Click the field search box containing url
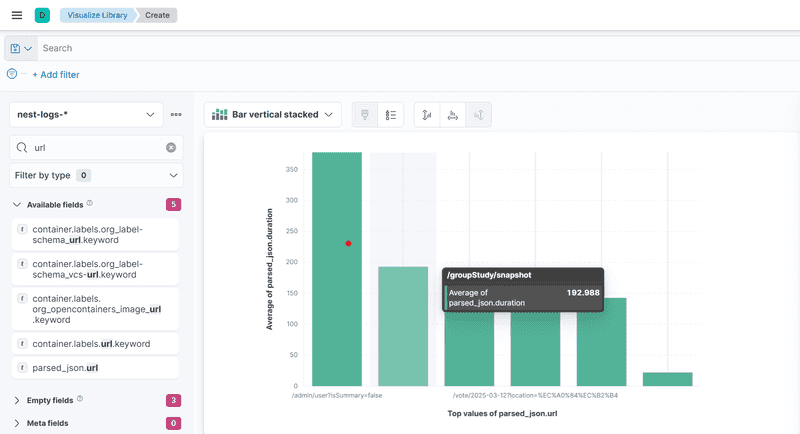The width and height of the screenshot is (800, 434). [x=96, y=147]
